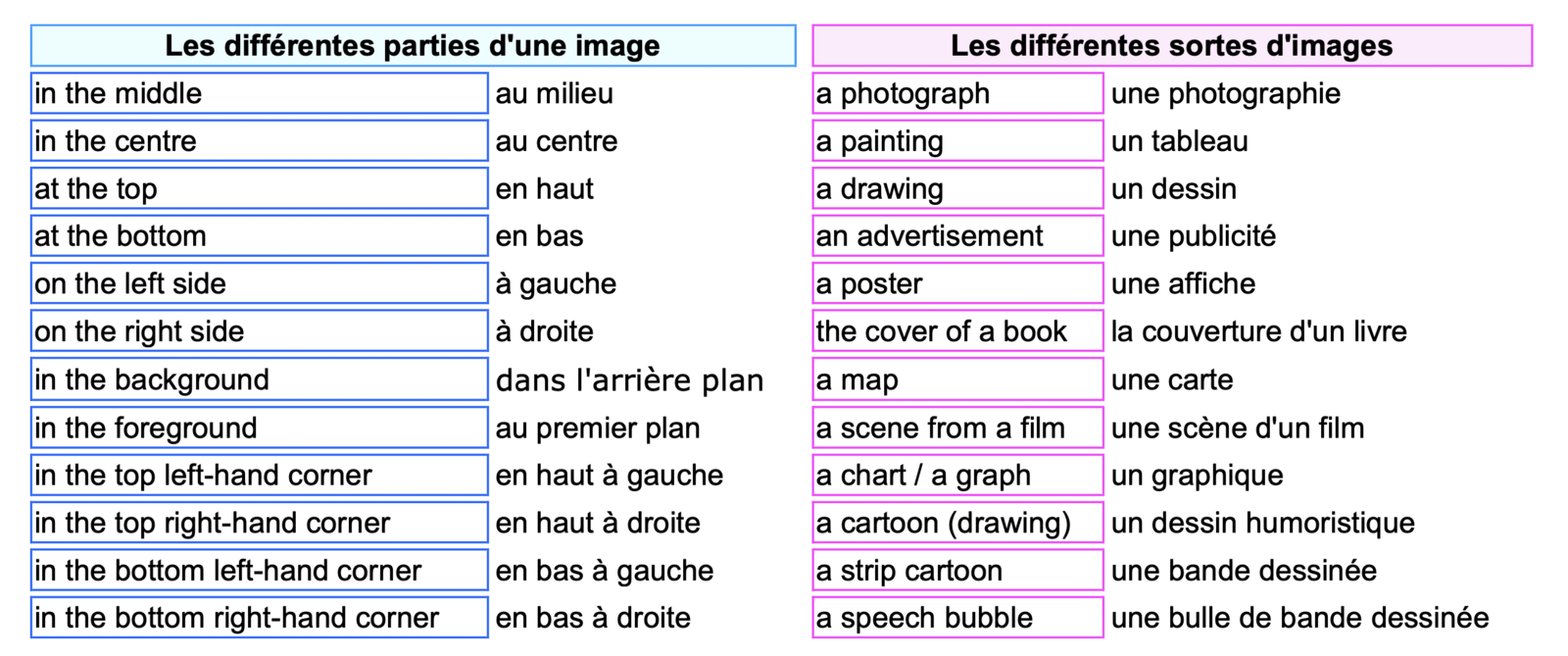
Task: Click the 'a speech bubble' cell
Action: click(x=958, y=618)
